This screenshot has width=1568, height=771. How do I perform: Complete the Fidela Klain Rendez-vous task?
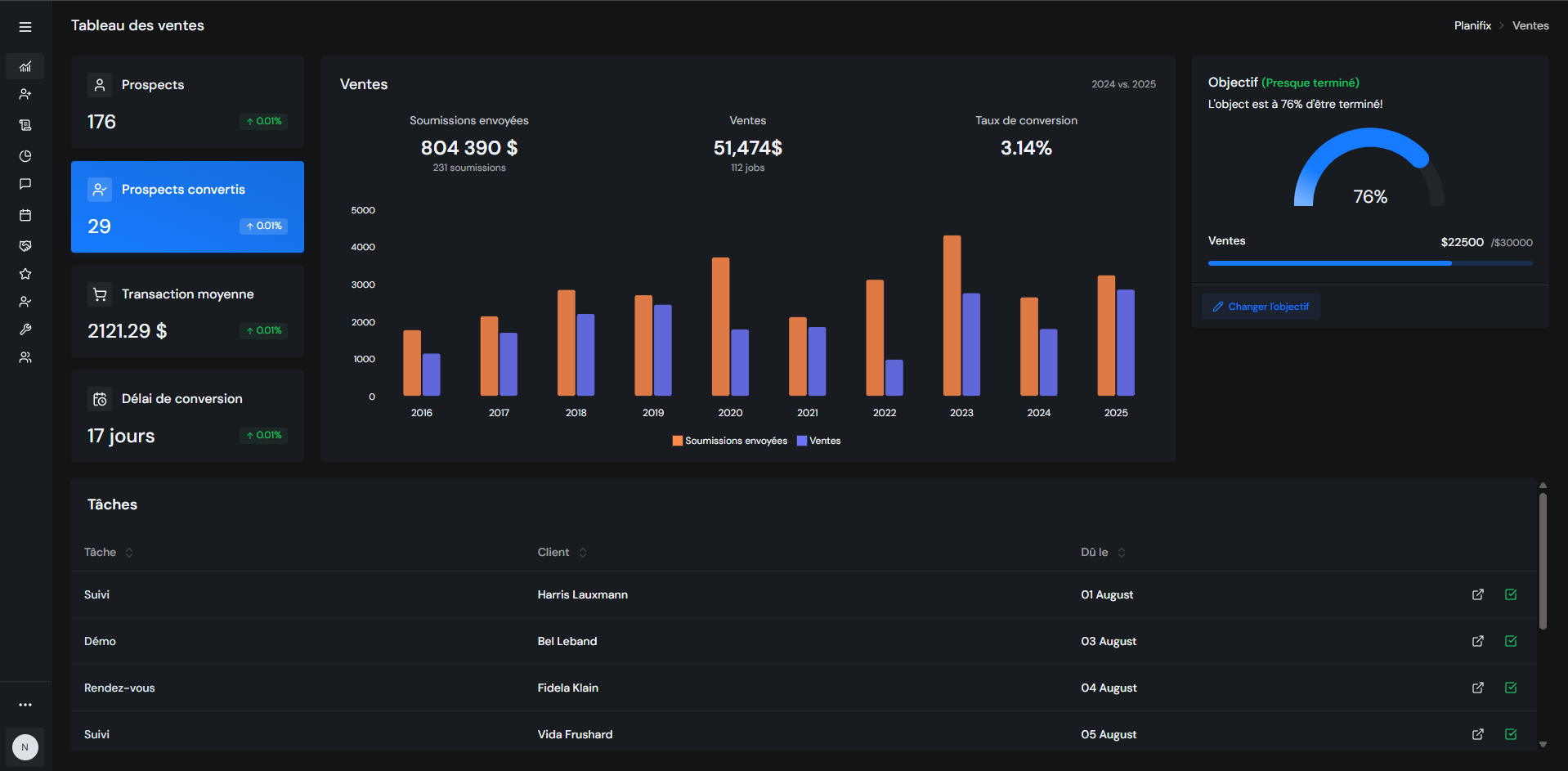tap(1510, 688)
